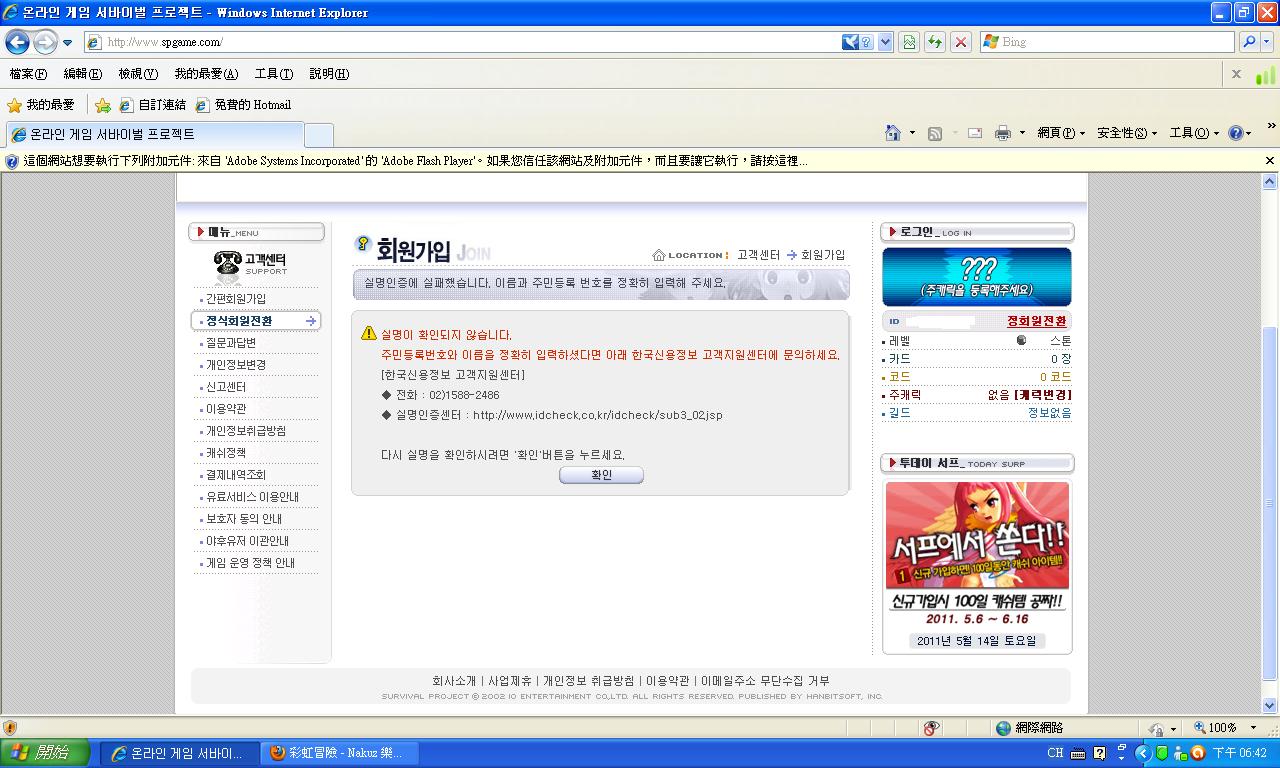
Task: Open the 工具 menu in the menu bar
Action: click(273, 74)
